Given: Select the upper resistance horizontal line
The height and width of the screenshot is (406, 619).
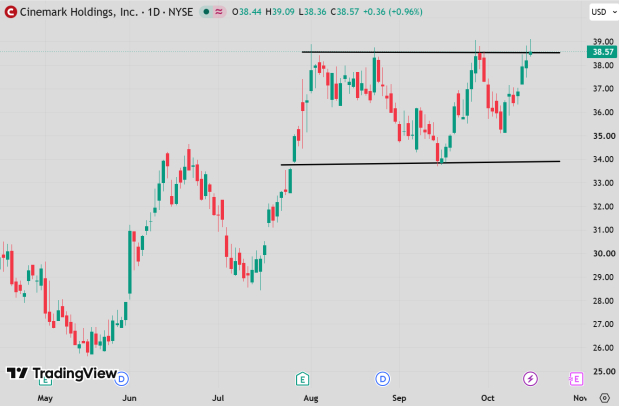Looking at the screenshot, I should [x=431, y=52].
